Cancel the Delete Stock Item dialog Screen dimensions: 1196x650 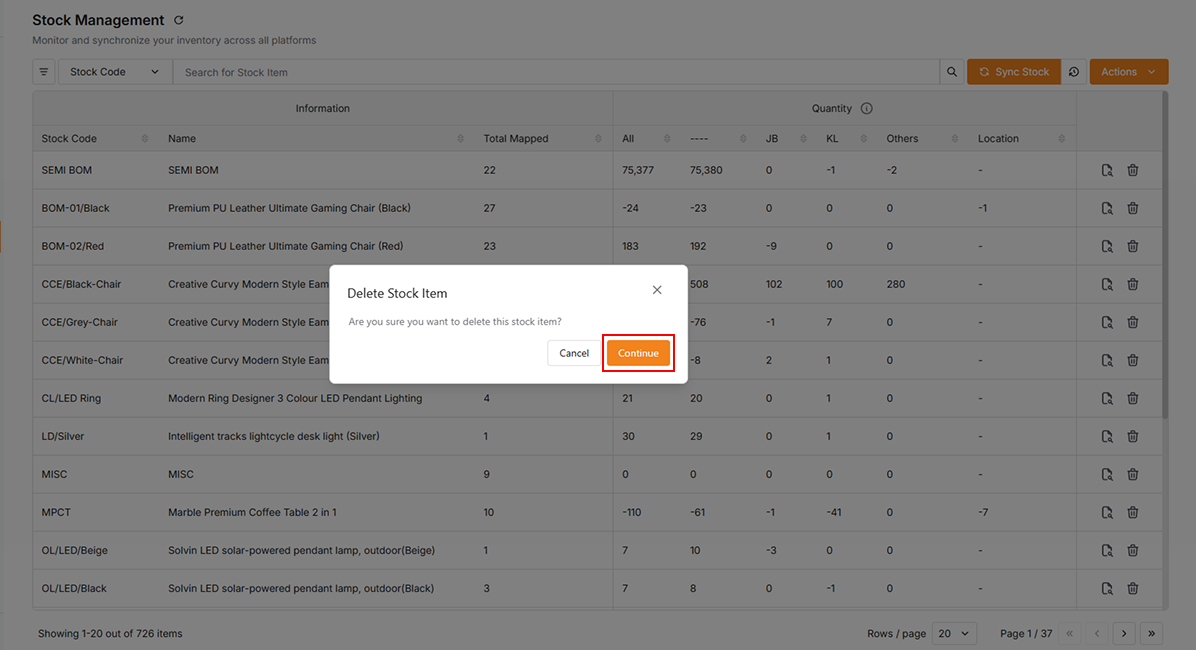(574, 353)
